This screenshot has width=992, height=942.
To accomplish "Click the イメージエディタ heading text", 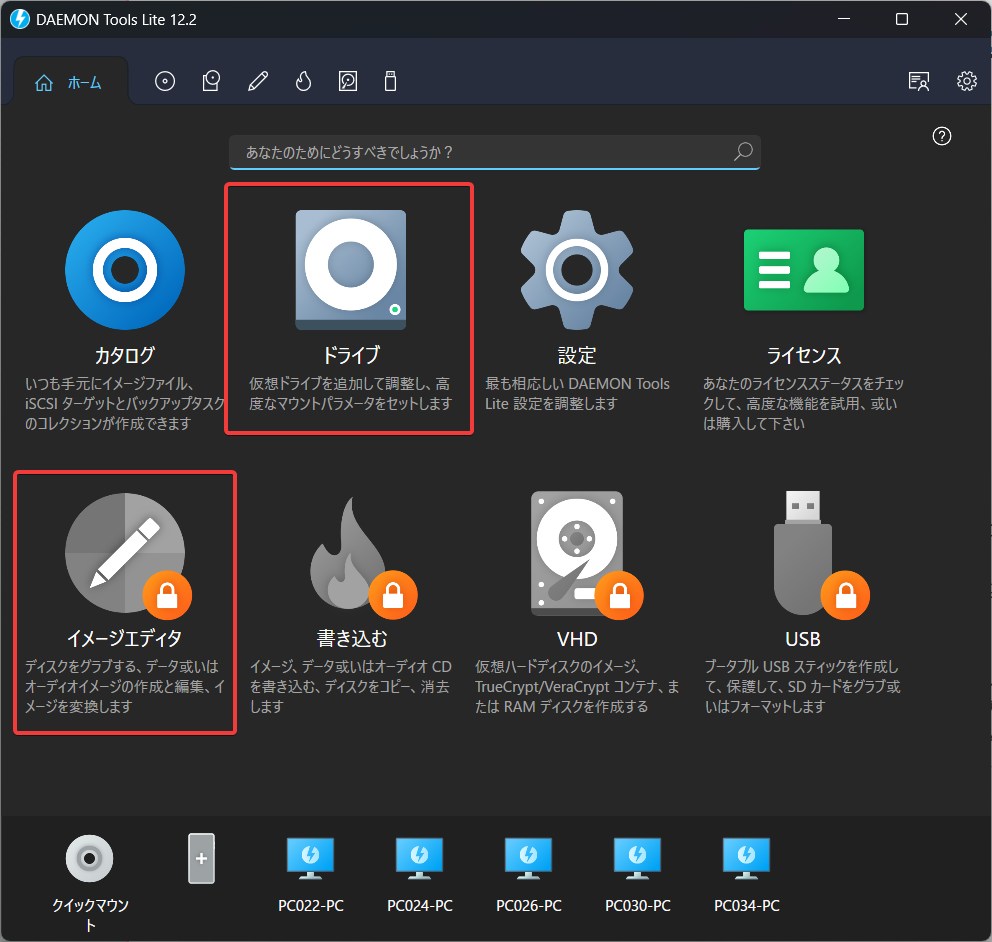I will point(125,639).
